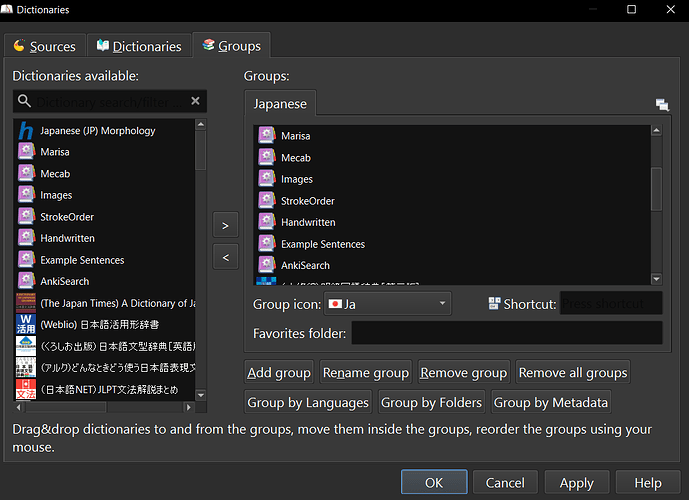This screenshot has height=500, width=689.
Task: Select the Japanese group tab
Action: click(280, 104)
